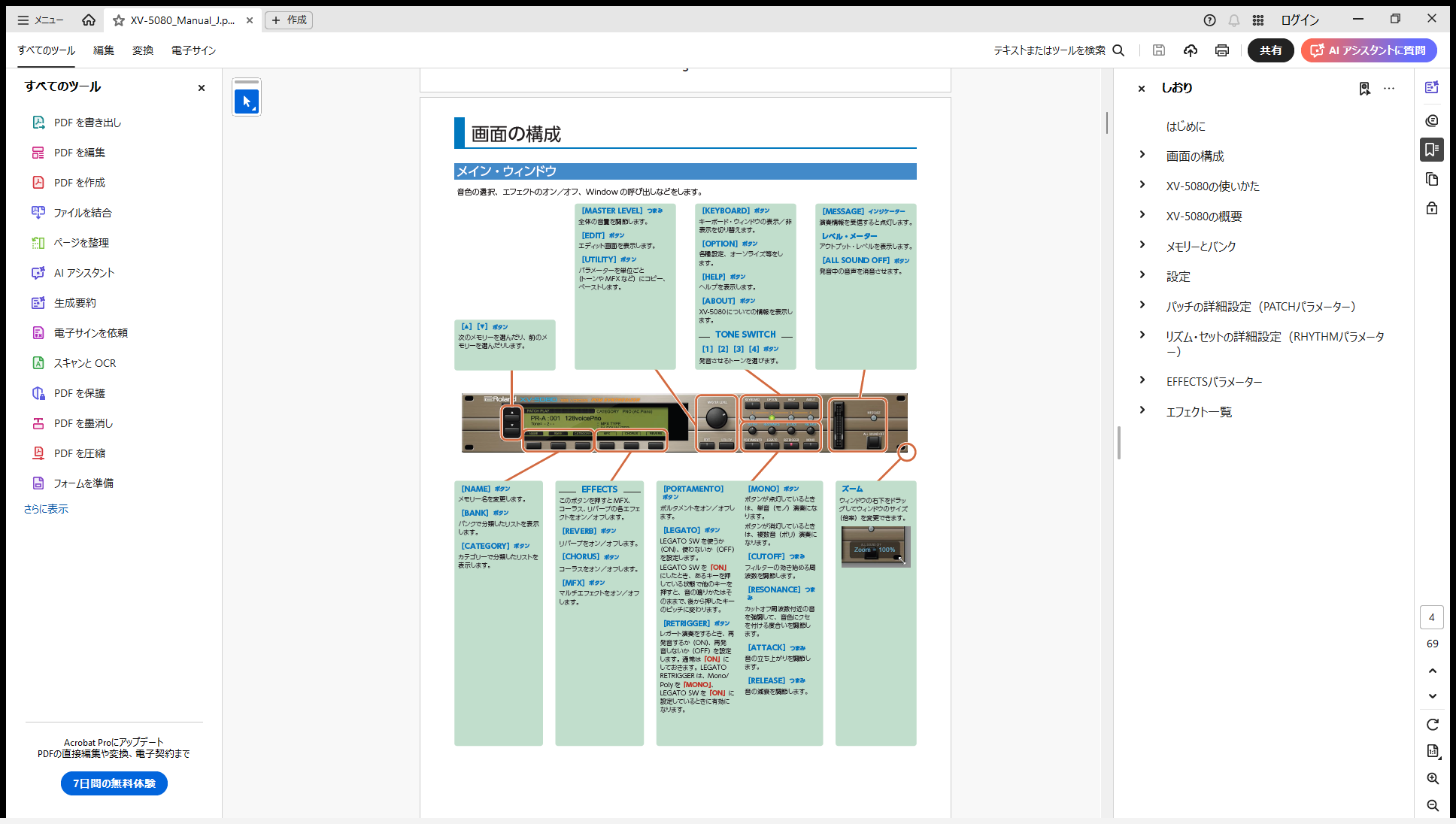Screen dimensions: 1456x824
Task: Click the zoom in magnifier icon
Action: click(x=1432, y=779)
